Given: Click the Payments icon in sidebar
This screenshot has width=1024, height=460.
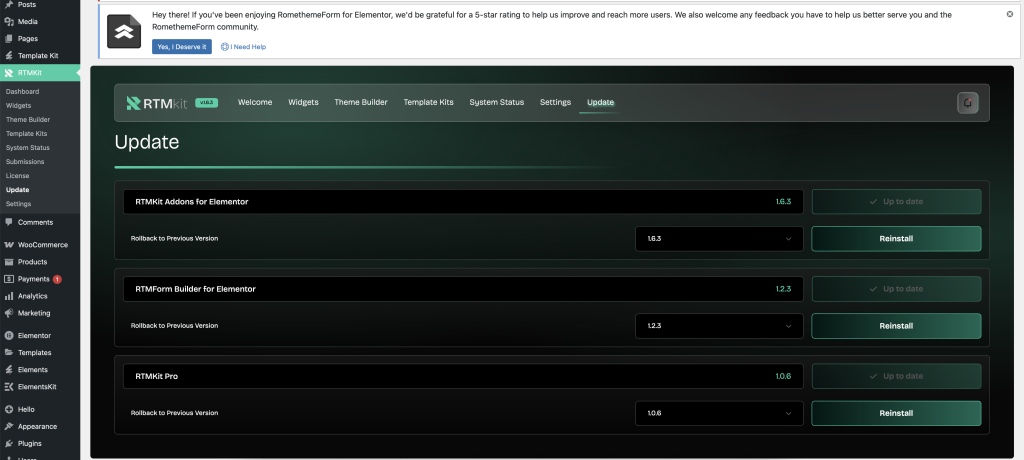Looking at the screenshot, I should (x=8, y=279).
